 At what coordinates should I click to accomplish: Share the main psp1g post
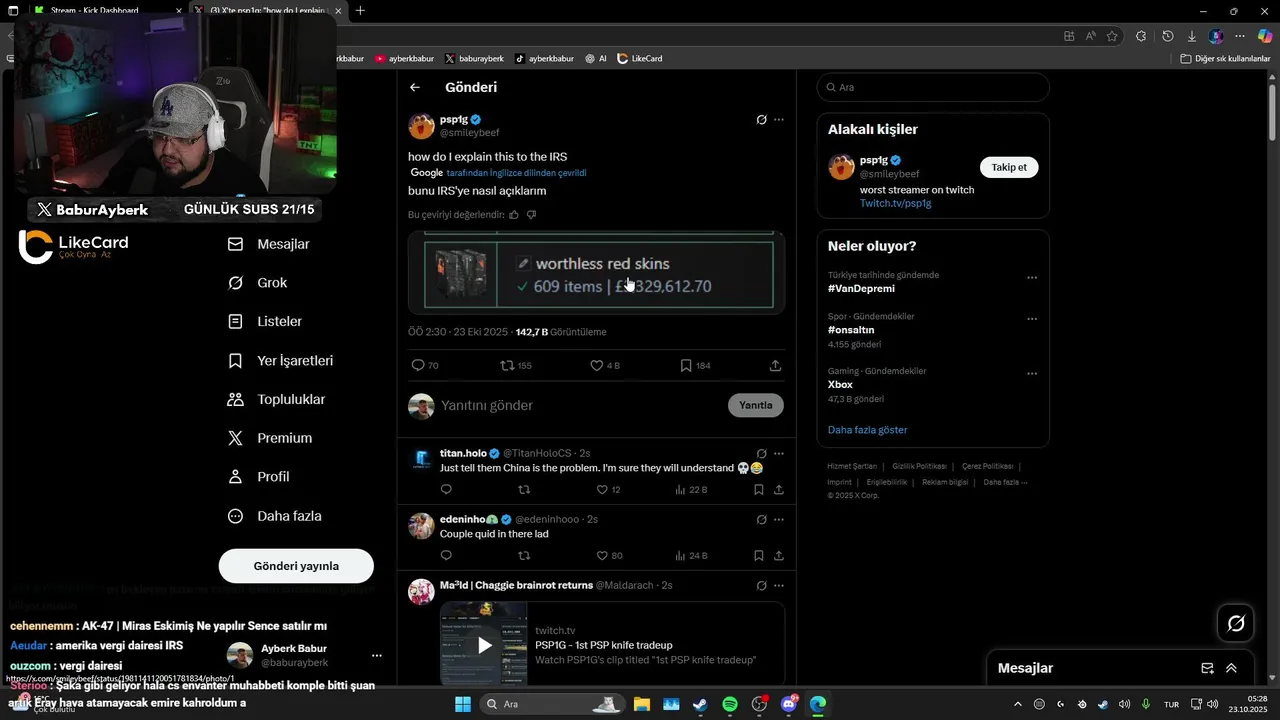[775, 366]
